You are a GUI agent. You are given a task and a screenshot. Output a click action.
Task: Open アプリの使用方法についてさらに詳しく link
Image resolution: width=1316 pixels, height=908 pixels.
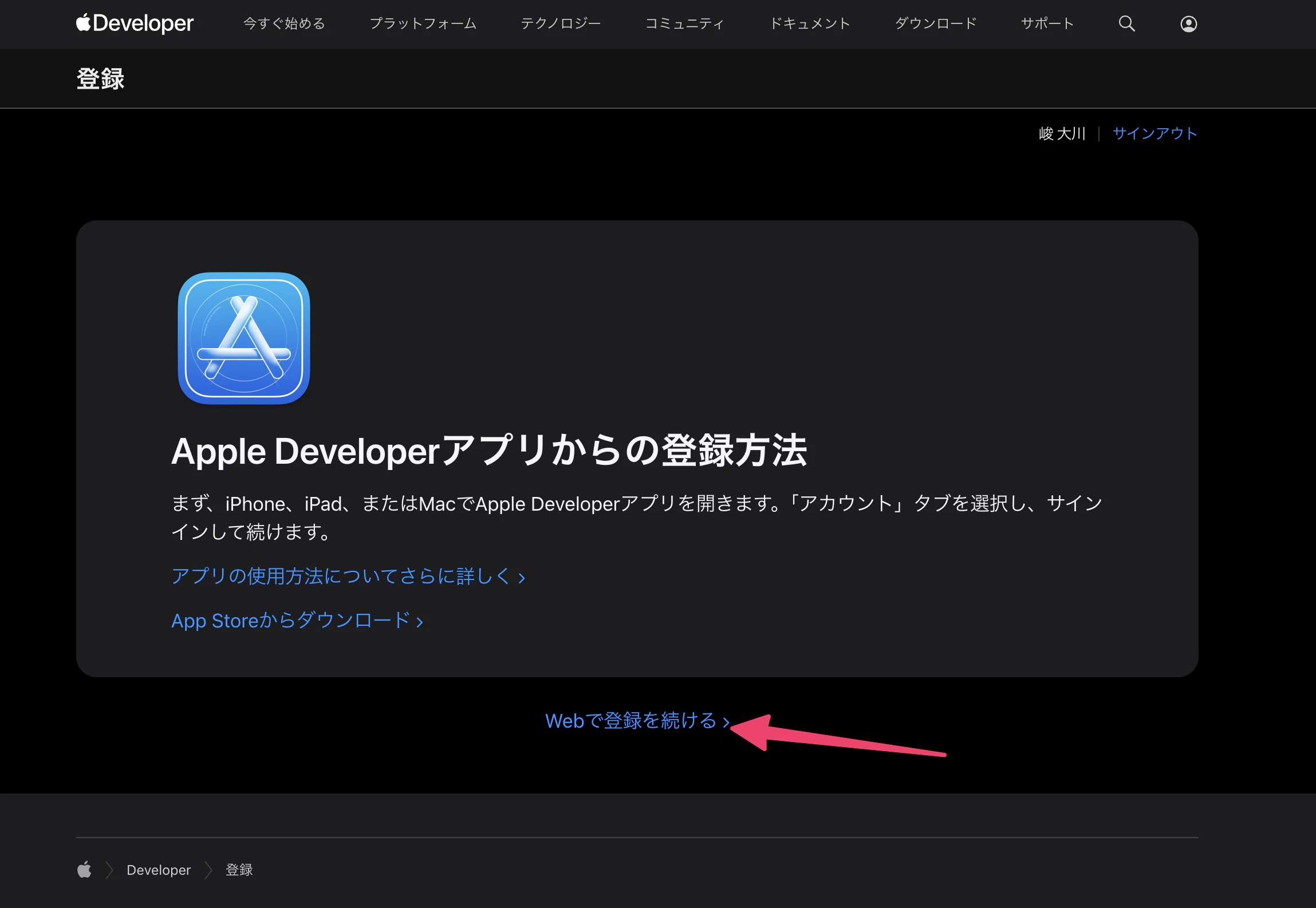point(348,576)
